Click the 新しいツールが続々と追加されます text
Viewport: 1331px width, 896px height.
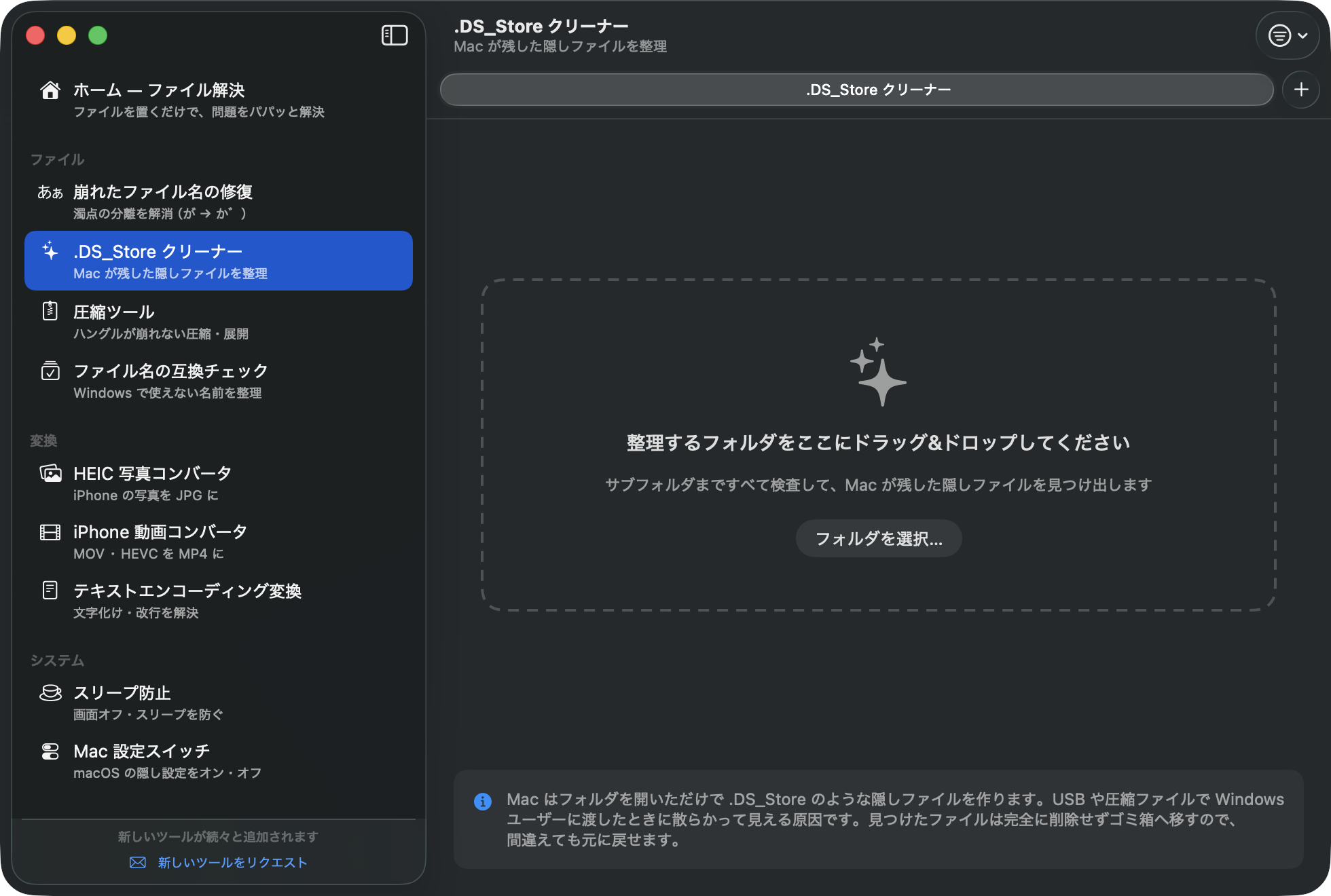pyautogui.click(x=219, y=836)
